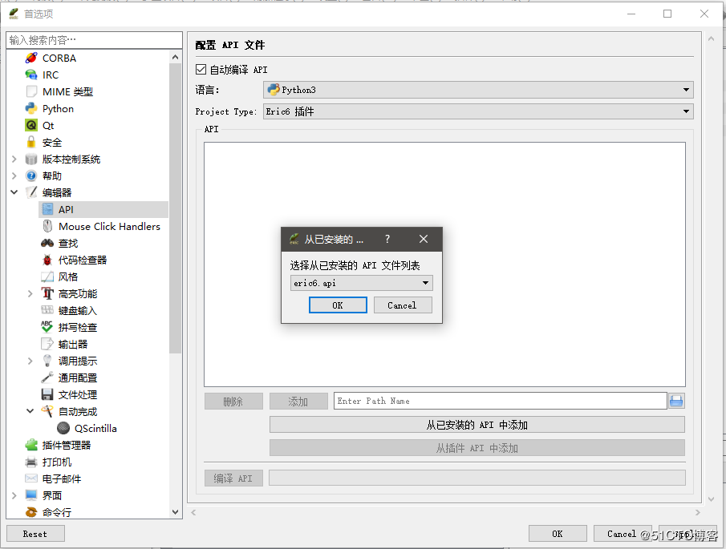Click the binoculars search icon (查找)
The width and height of the screenshot is (726, 549).
pos(47,243)
